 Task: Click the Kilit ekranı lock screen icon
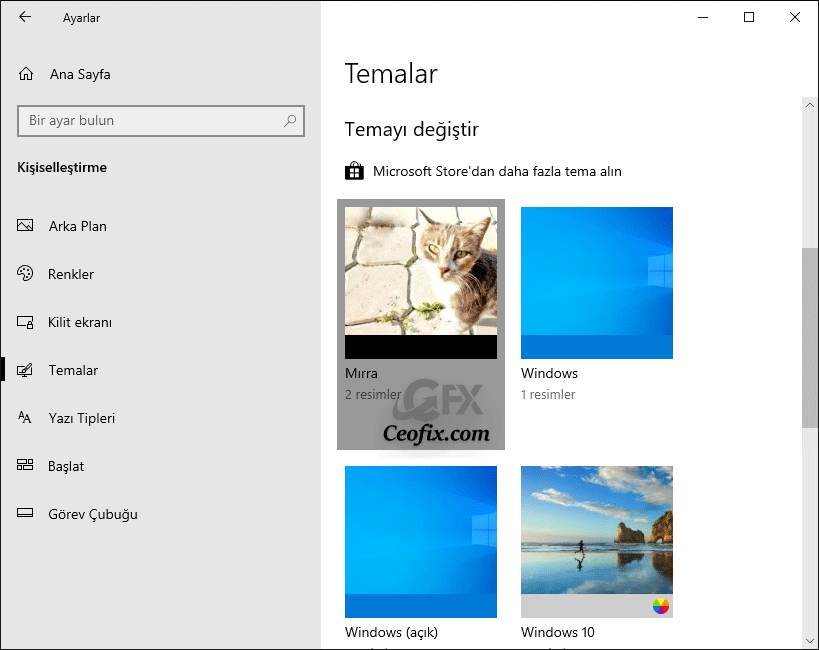[25, 322]
